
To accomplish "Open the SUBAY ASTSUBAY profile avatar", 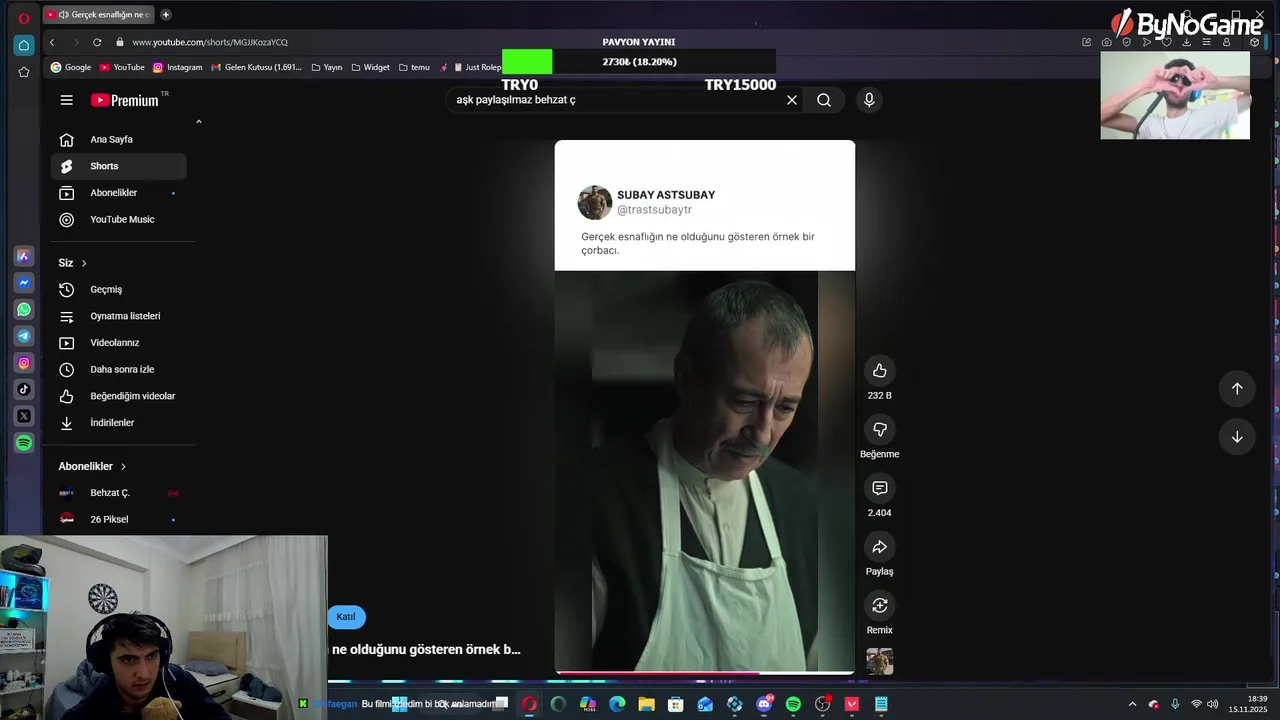I will [595, 202].
